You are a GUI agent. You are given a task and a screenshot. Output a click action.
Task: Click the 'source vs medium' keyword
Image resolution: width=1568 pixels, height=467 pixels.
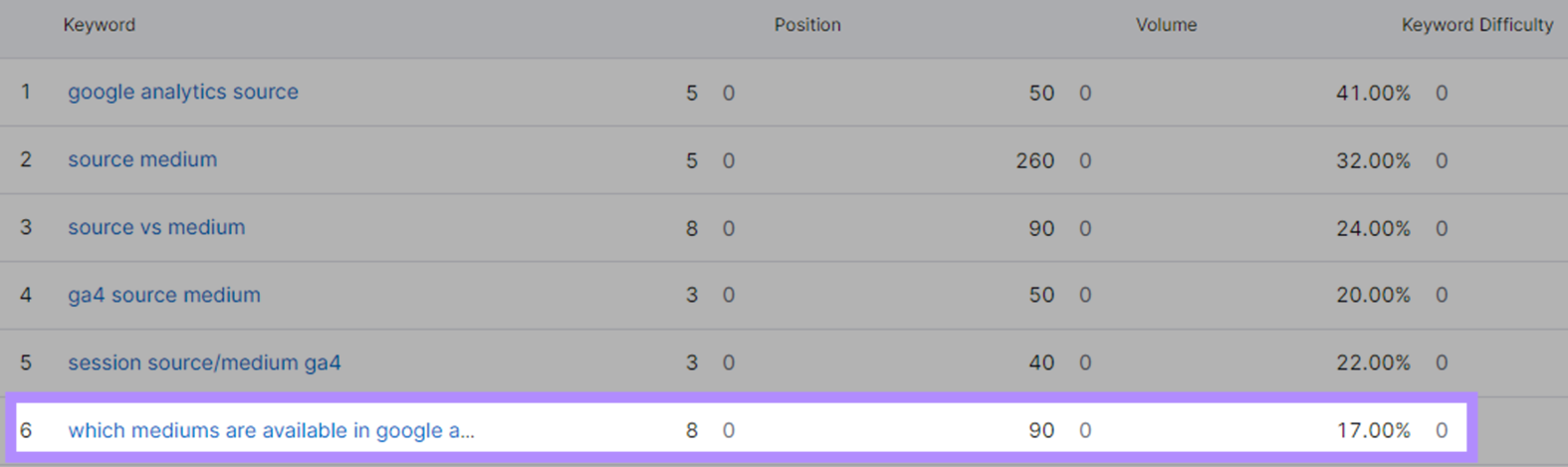pyautogui.click(x=156, y=227)
